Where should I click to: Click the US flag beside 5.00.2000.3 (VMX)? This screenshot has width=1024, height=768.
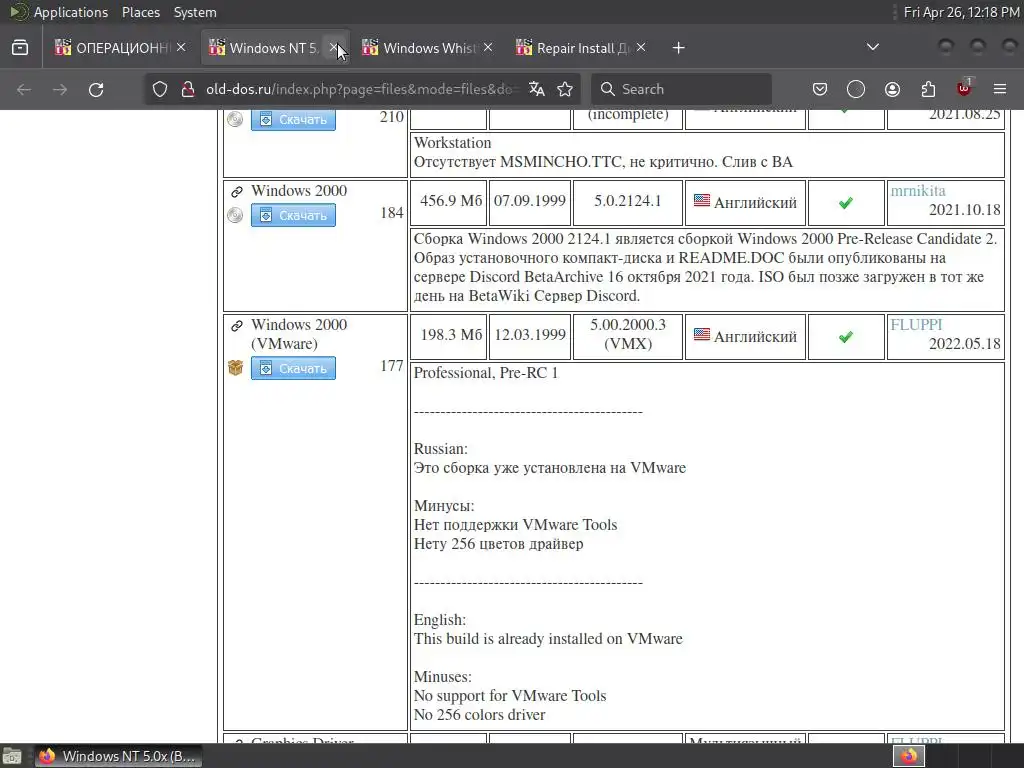point(702,334)
